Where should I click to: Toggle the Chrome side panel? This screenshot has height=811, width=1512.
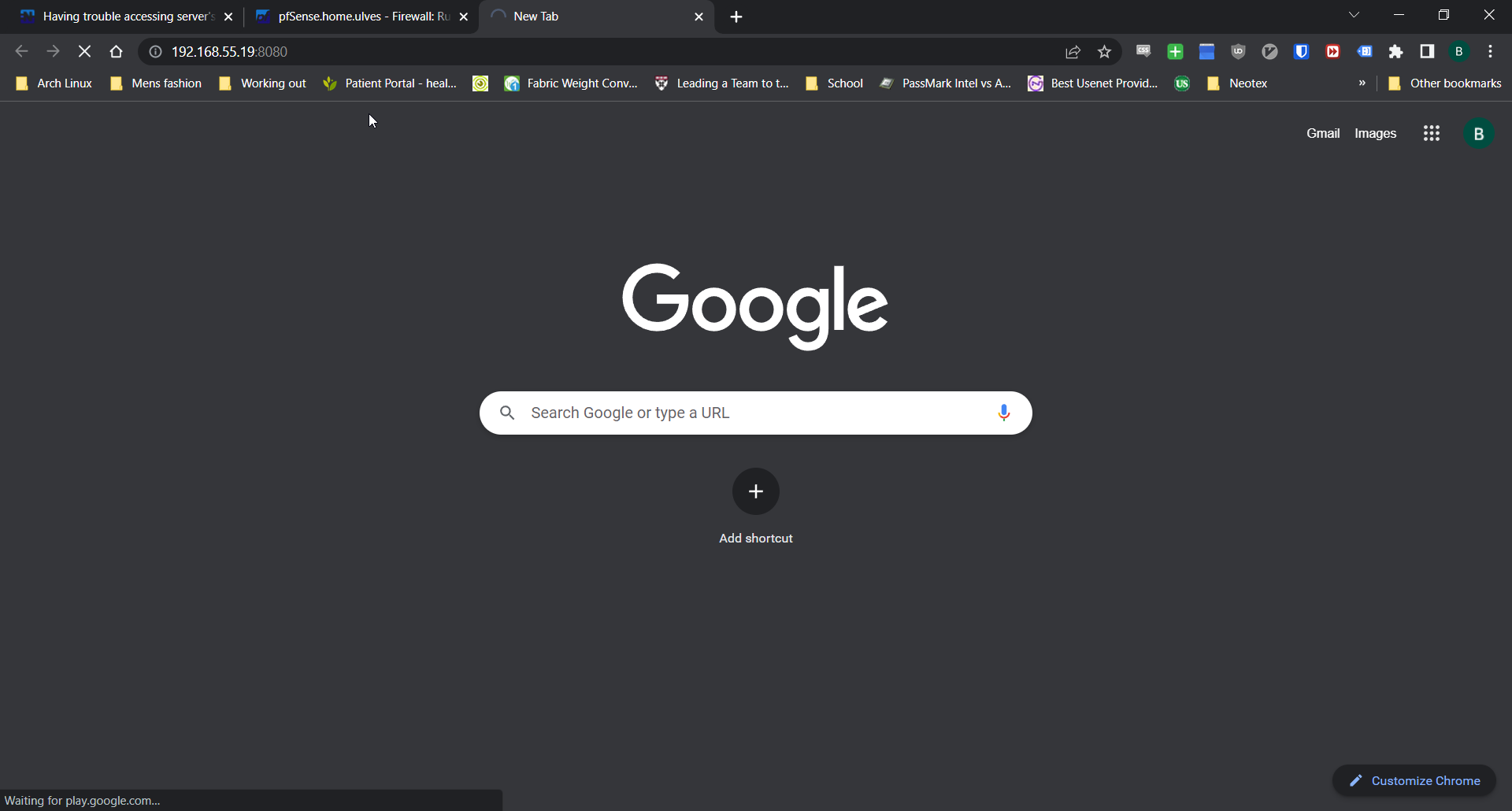[x=1427, y=52]
